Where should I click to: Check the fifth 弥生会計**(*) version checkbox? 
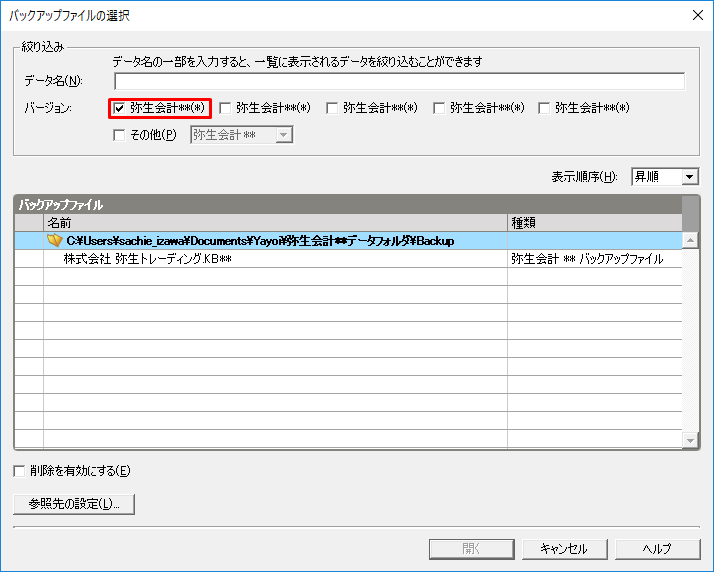coord(544,108)
